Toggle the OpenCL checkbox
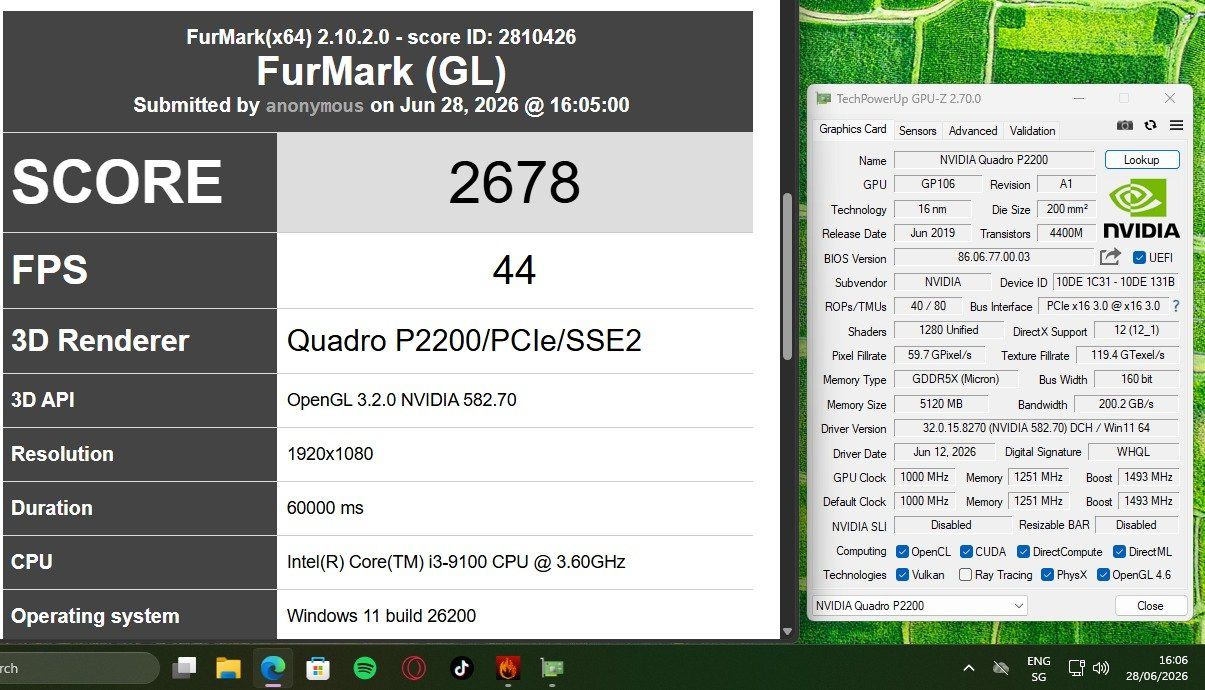 pos(902,551)
